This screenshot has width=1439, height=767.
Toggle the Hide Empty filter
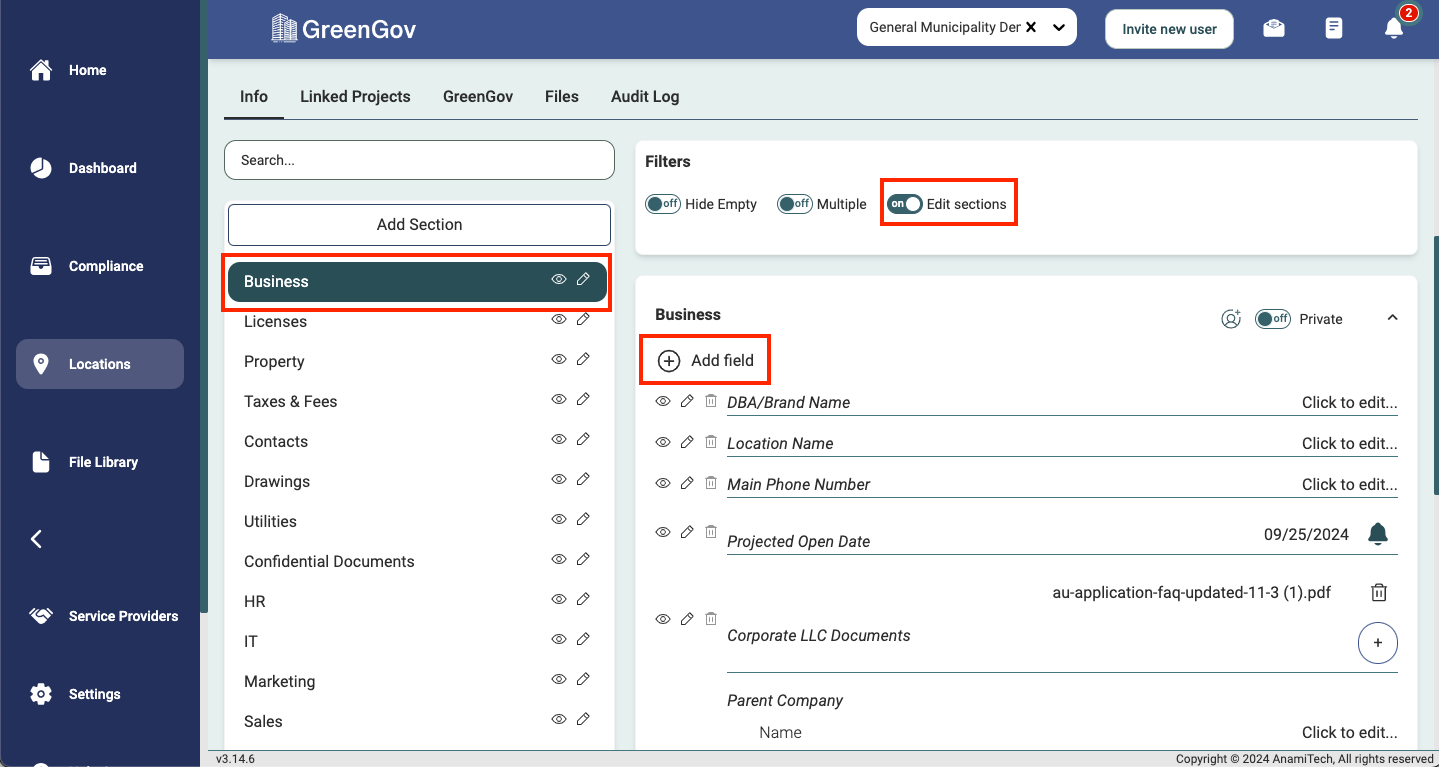coord(663,204)
